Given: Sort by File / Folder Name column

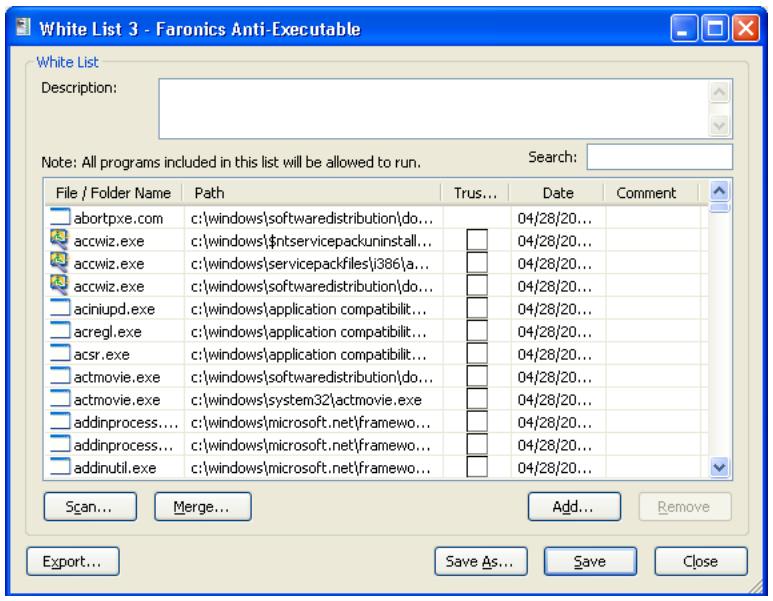Looking at the screenshot, I should [x=113, y=193].
